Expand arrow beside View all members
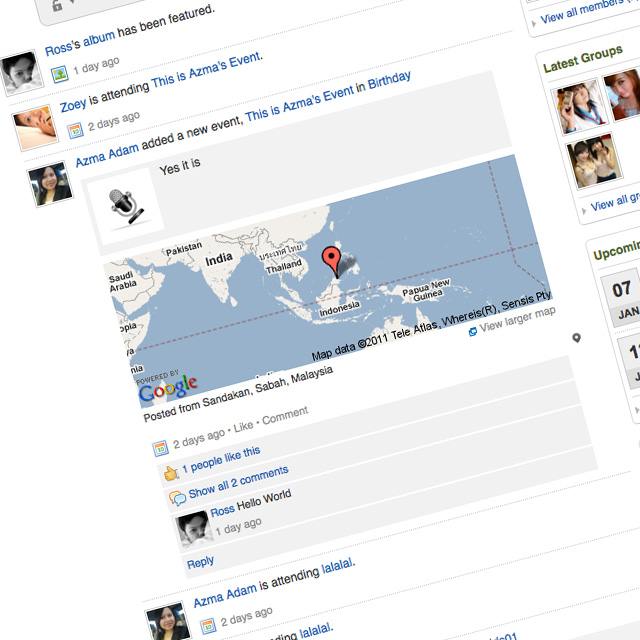 coord(533,24)
